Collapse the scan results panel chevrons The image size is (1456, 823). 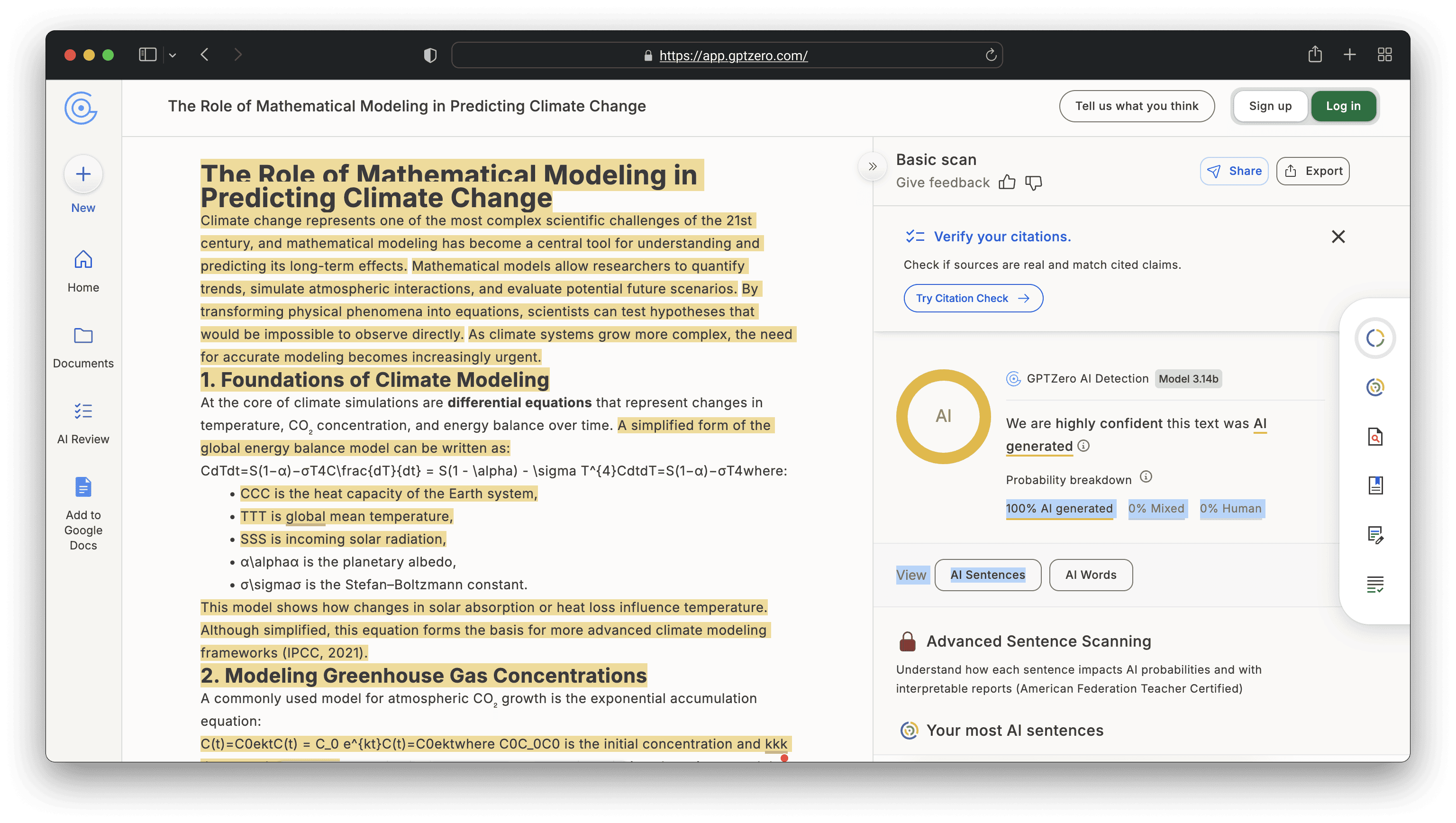coord(872,166)
